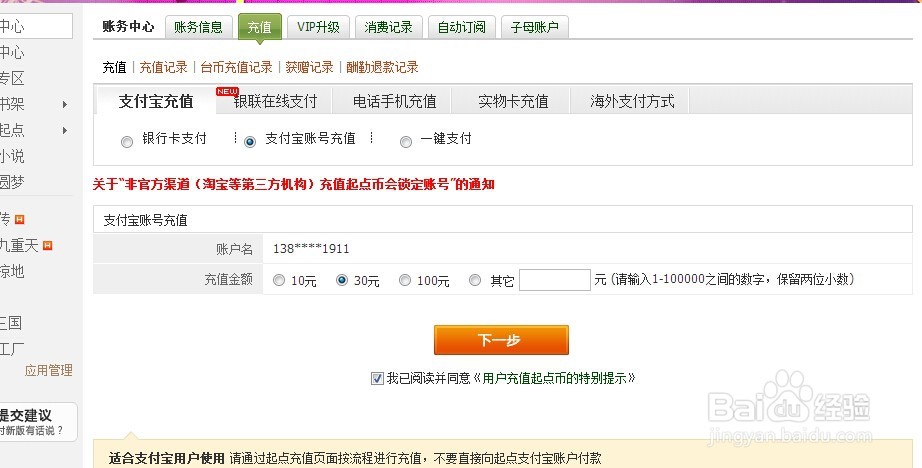Open the 应用管理 sidebar link
This screenshot has width=922, height=468.
coord(49,370)
